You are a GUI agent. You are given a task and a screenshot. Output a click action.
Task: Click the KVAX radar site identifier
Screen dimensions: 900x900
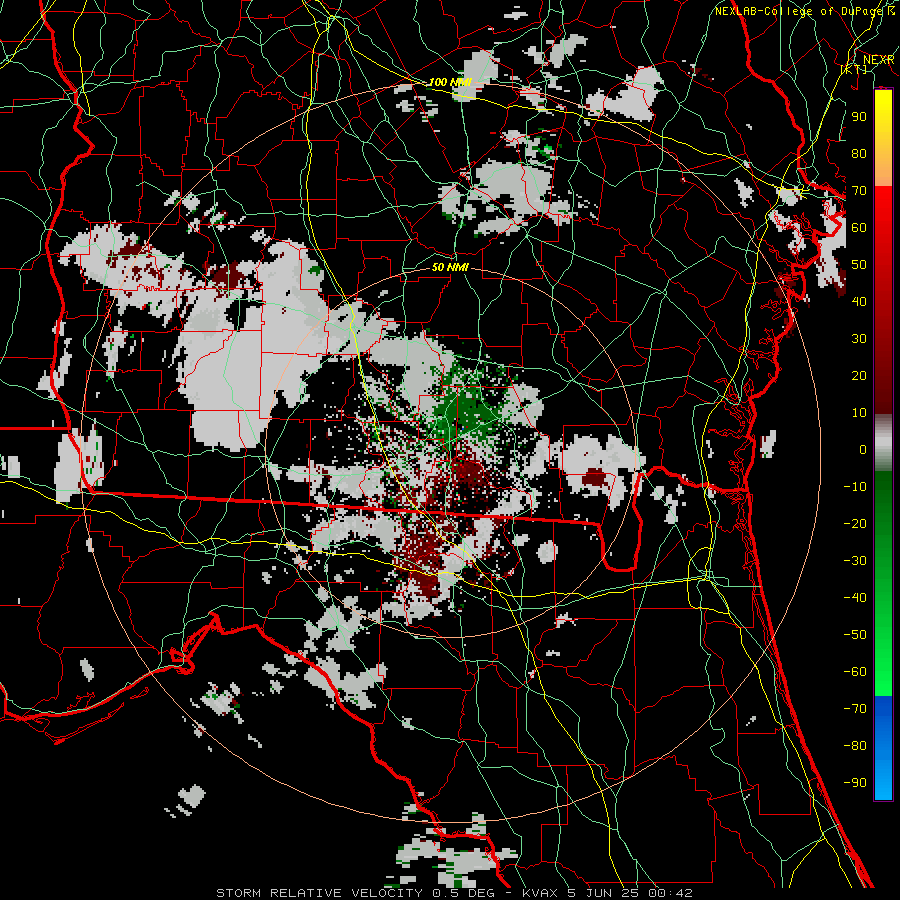coord(540,893)
